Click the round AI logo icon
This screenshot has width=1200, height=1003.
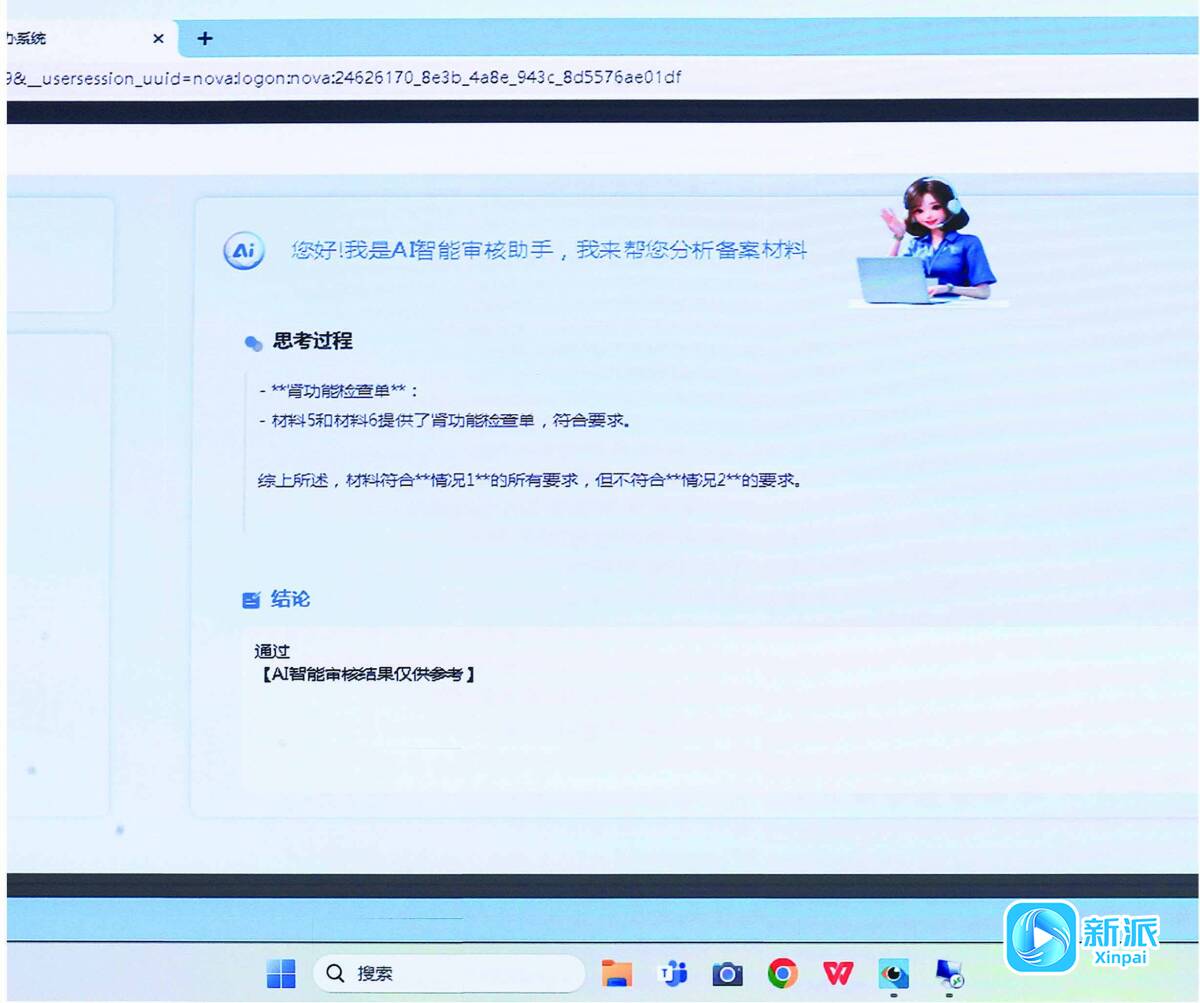pyautogui.click(x=243, y=251)
